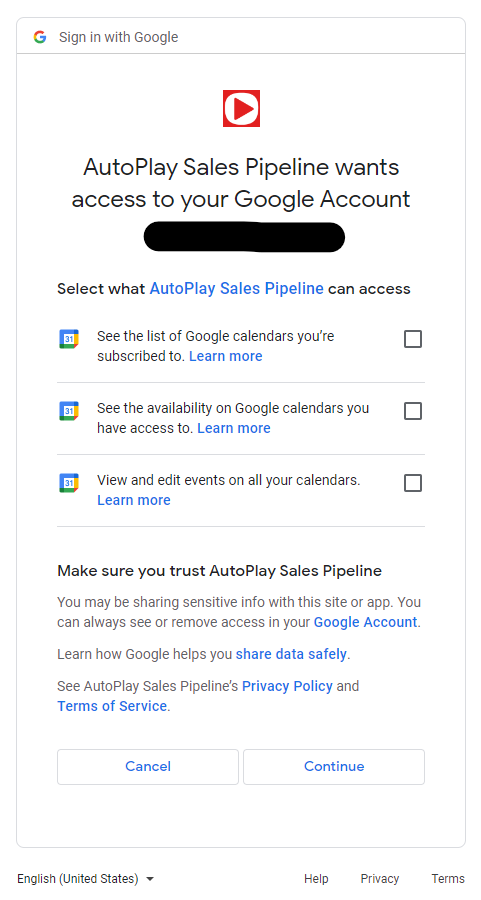Cancel the sign-in request
The image size is (481, 900).
tap(148, 766)
